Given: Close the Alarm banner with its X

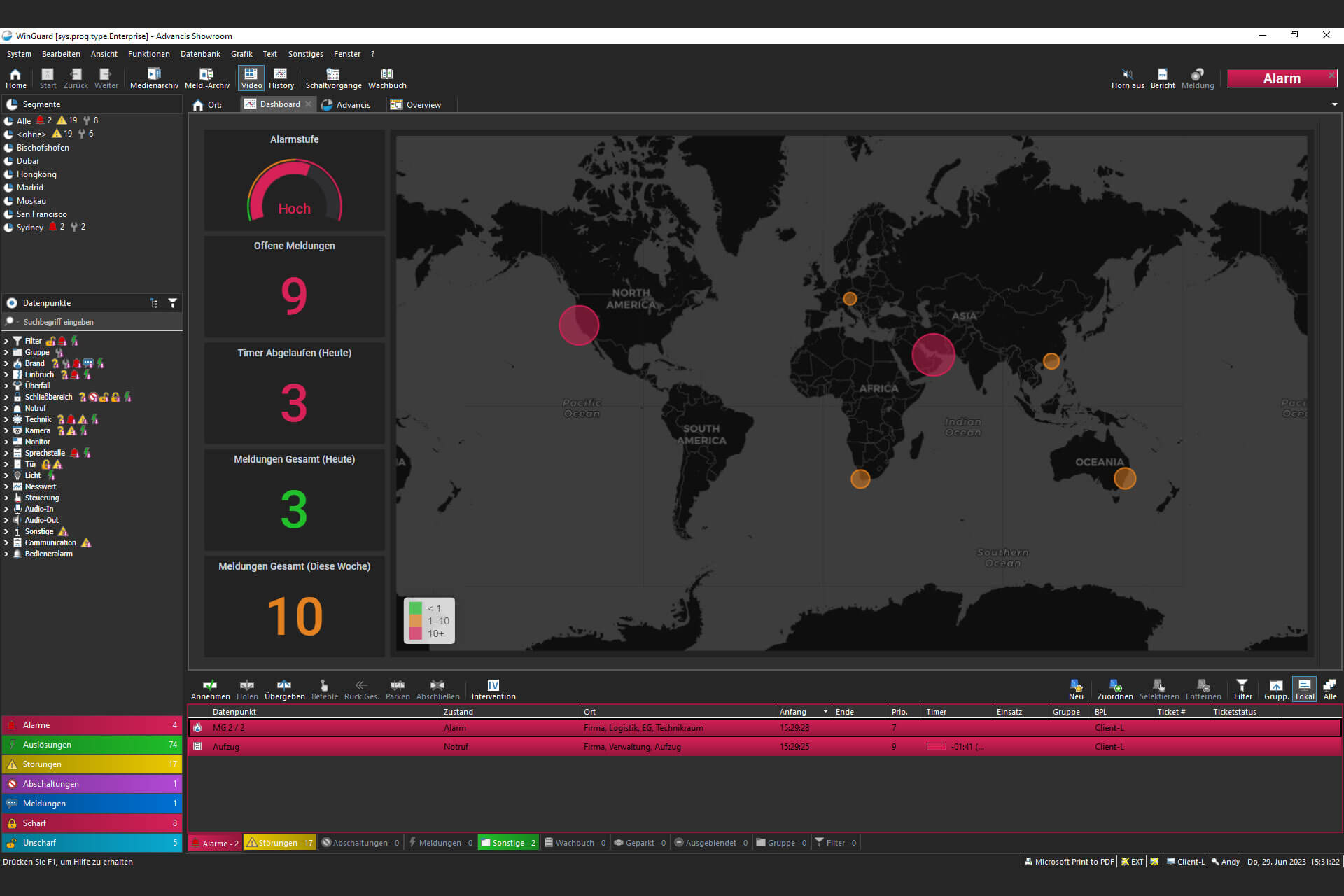Looking at the screenshot, I should click(x=1331, y=75).
